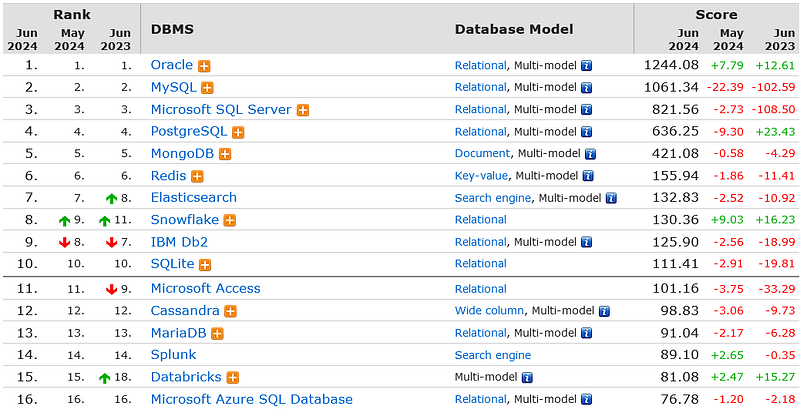Click the Splunk DBMS link

click(x=173, y=355)
